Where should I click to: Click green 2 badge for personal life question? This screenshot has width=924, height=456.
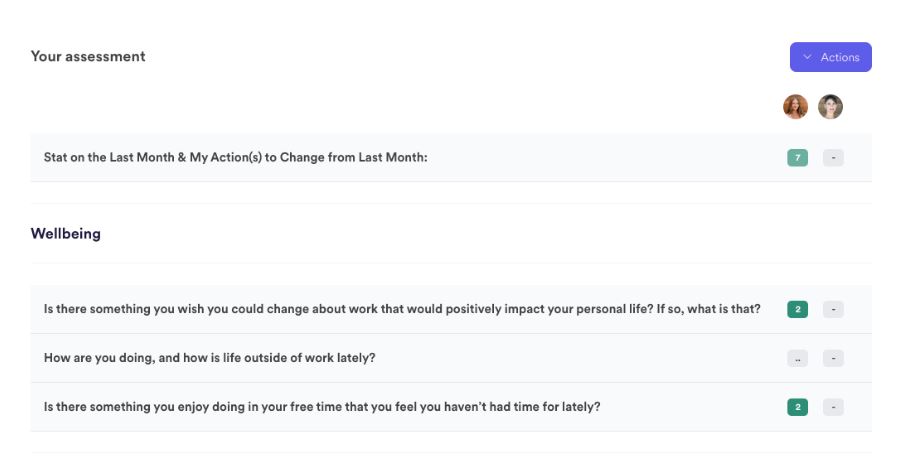point(797,309)
